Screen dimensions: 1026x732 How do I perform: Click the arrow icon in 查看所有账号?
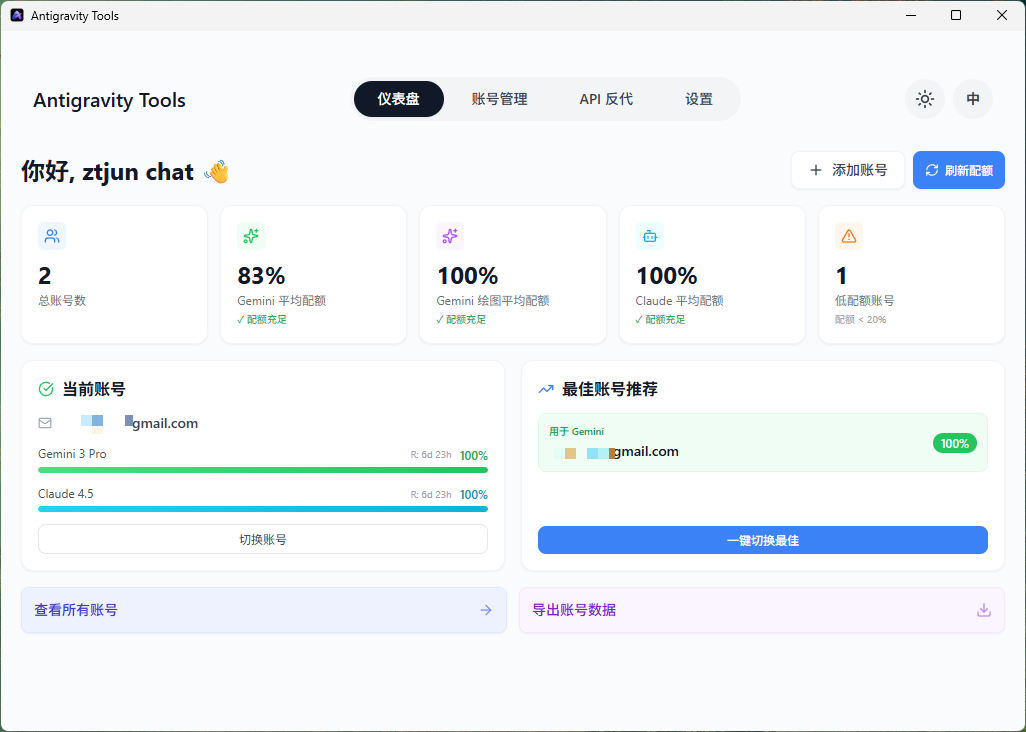point(486,609)
